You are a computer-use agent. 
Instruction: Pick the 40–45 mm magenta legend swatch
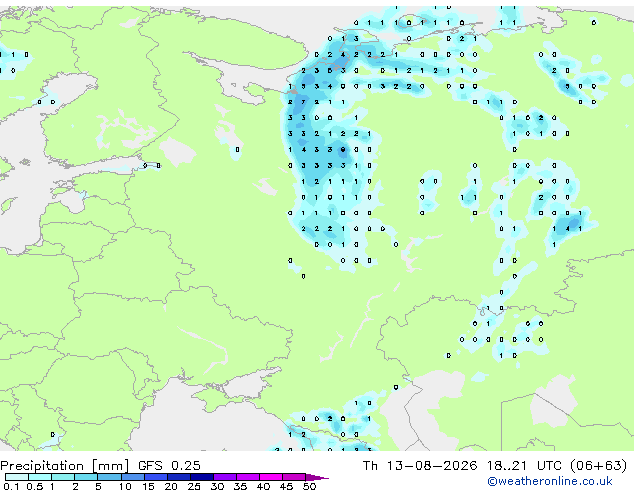(271, 477)
